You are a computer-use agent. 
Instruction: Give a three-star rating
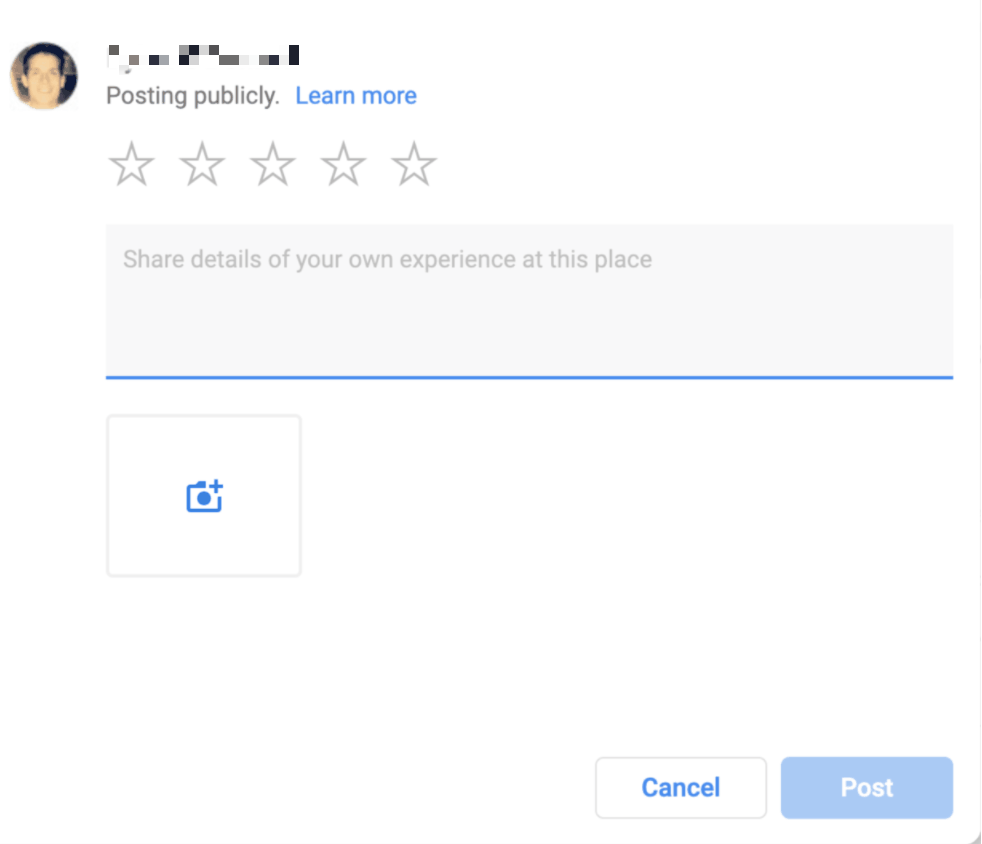tap(273, 164)
